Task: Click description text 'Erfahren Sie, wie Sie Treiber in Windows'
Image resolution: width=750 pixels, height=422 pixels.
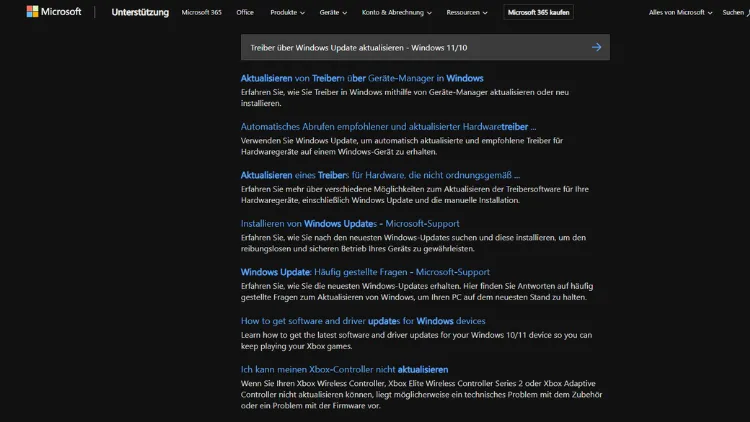Action: 405,98
